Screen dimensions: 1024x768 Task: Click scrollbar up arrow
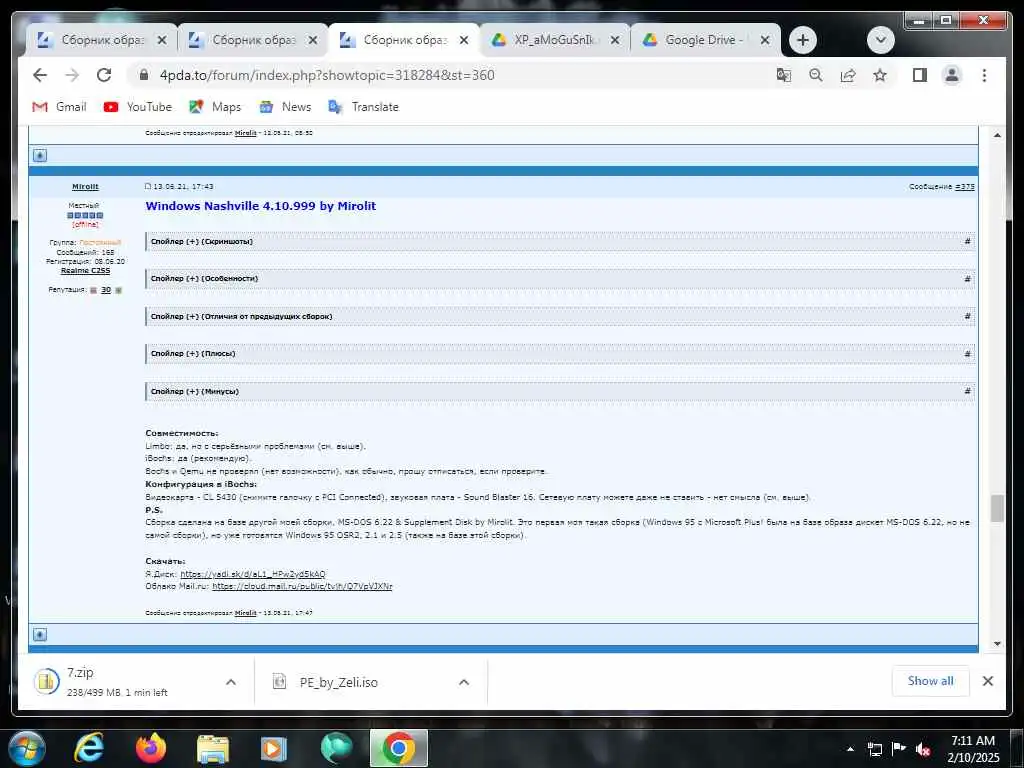(997, 135)
